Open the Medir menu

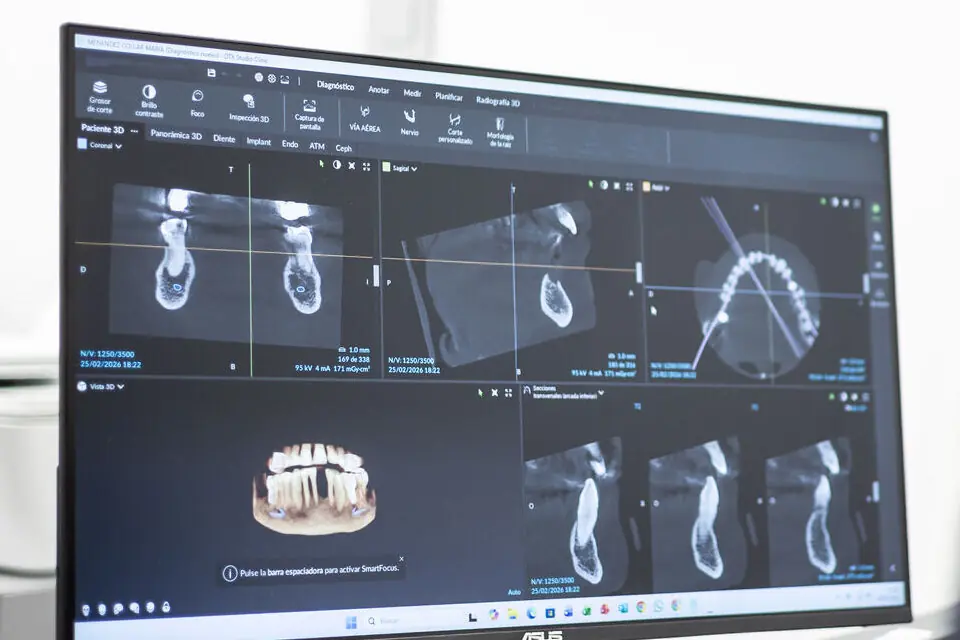412,93
